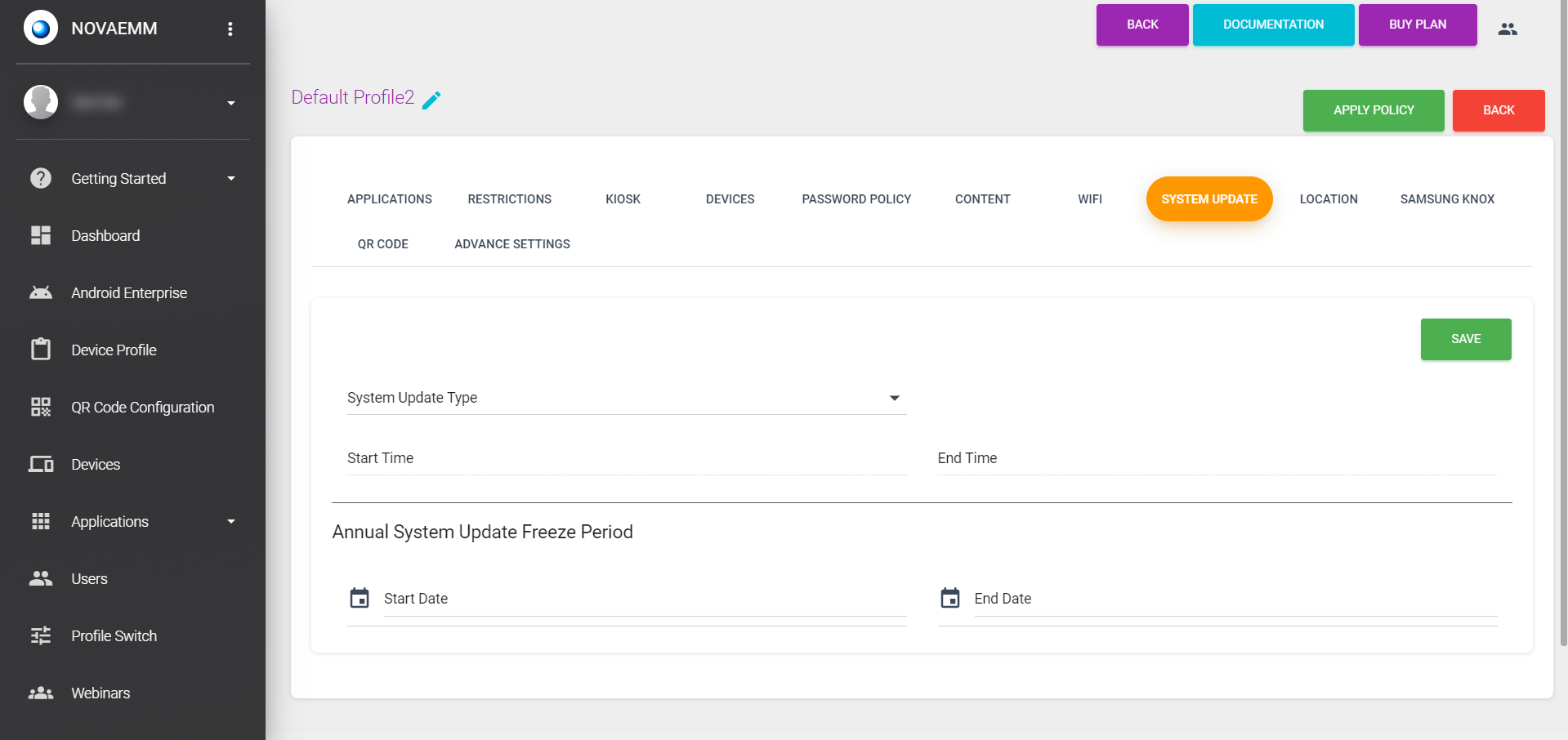Viewport: 1568px width, 740px height.
Task: Open account people icon at top right
Action: tap(1508, 29)
